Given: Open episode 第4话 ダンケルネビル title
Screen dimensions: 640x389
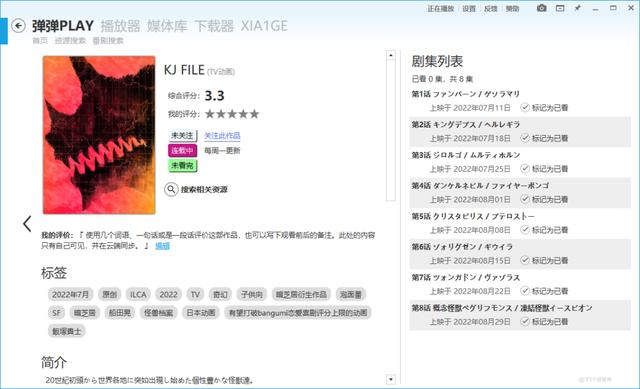Looking at the screenshot, I should [x=480, y=186].
